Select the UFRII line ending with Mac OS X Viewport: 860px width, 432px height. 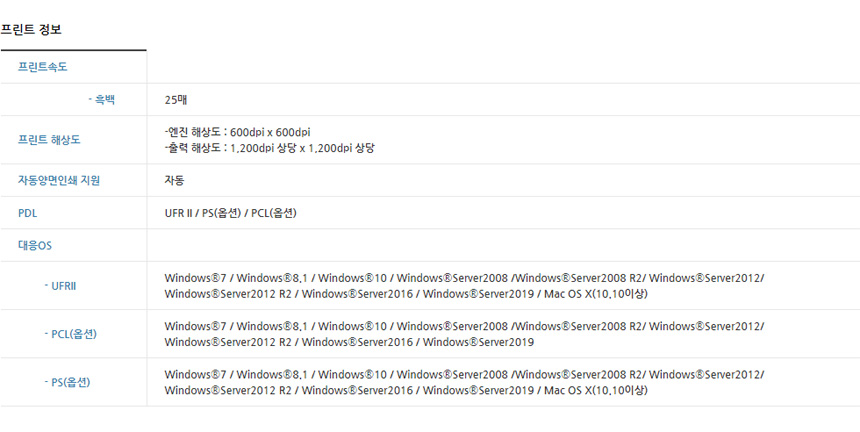point(406,294)
